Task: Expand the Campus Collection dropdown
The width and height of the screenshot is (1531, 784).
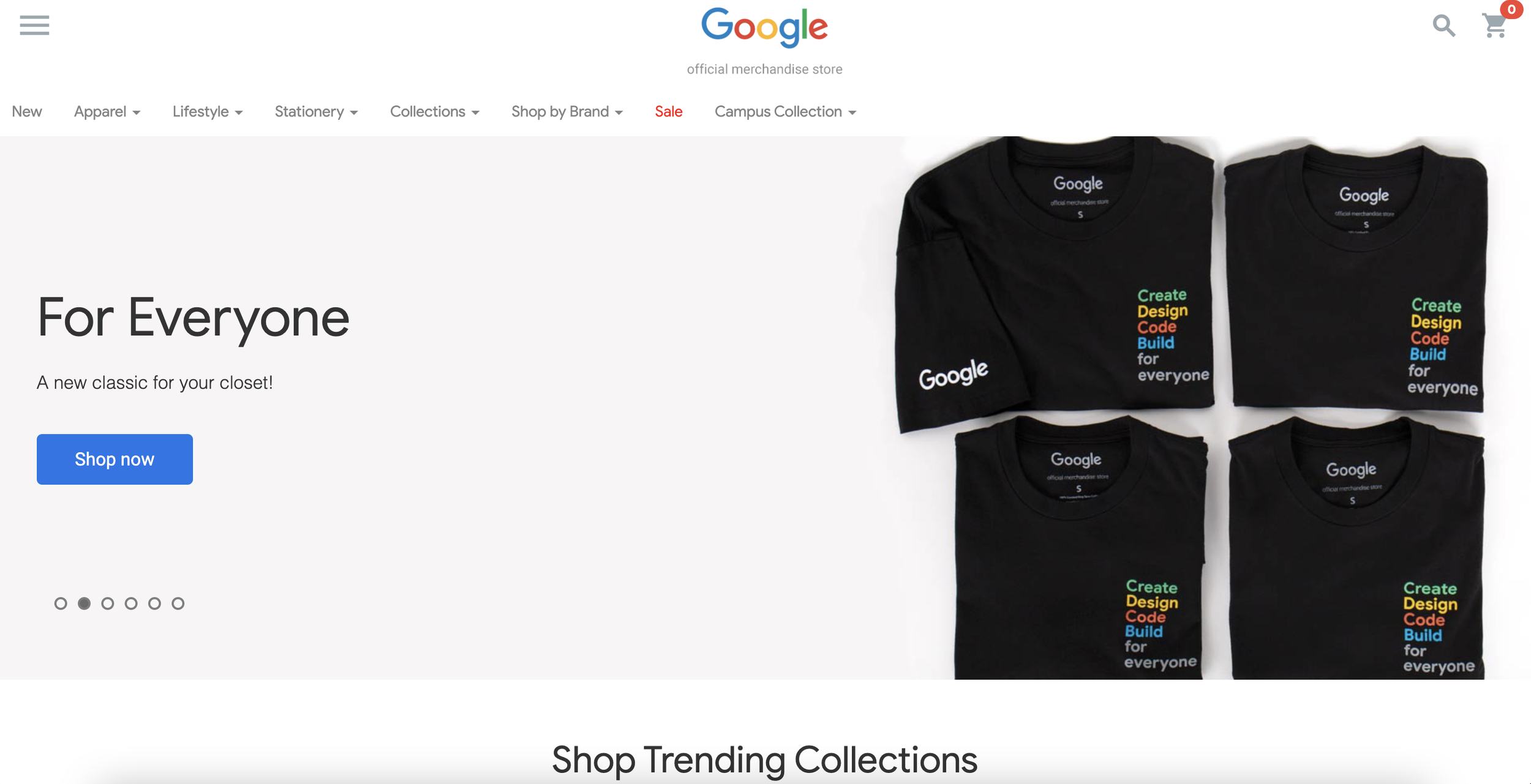Action: [x=785, y=111]
